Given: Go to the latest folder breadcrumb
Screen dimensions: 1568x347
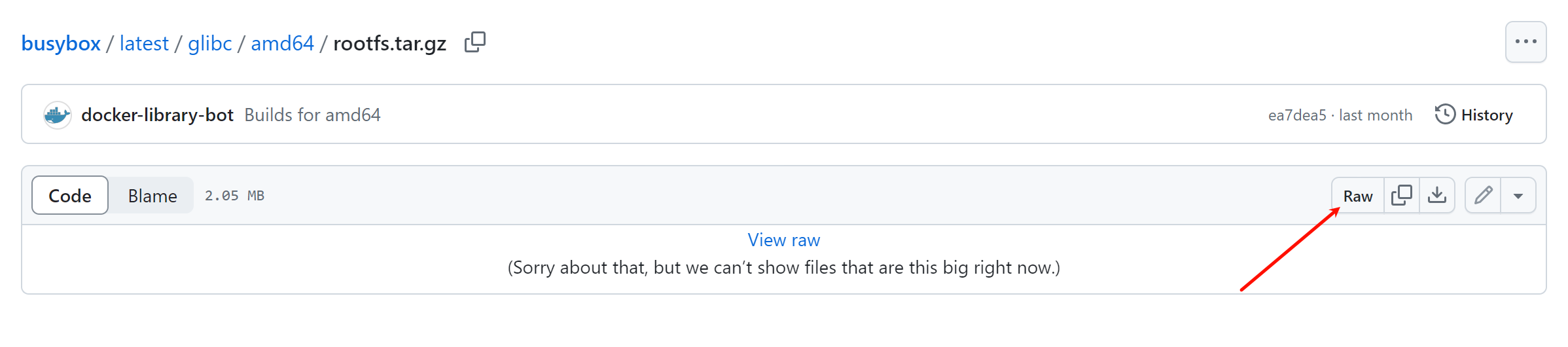Looking at the screenshot, I should pos(144,43).
